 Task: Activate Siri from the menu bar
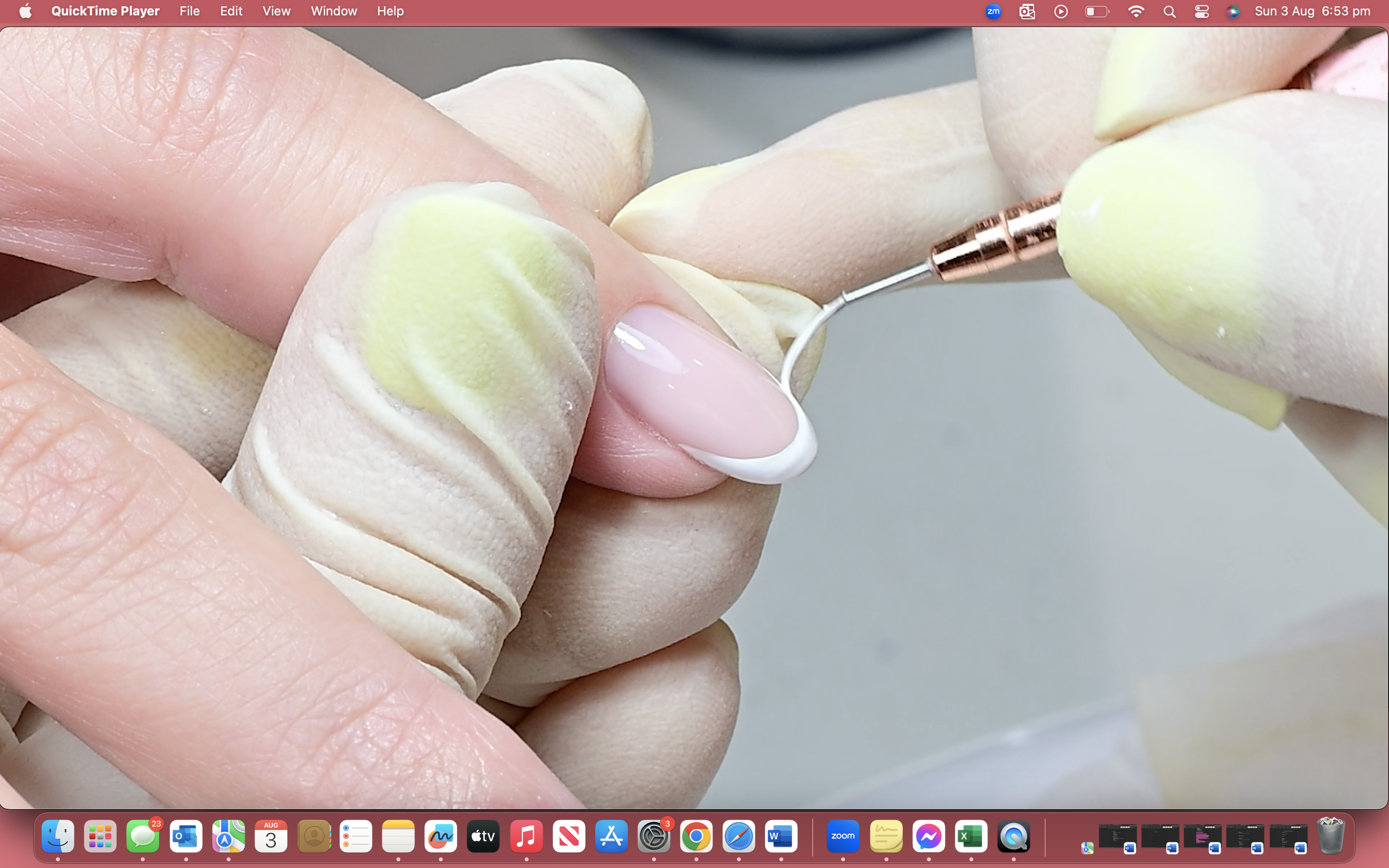(1232, 12)
